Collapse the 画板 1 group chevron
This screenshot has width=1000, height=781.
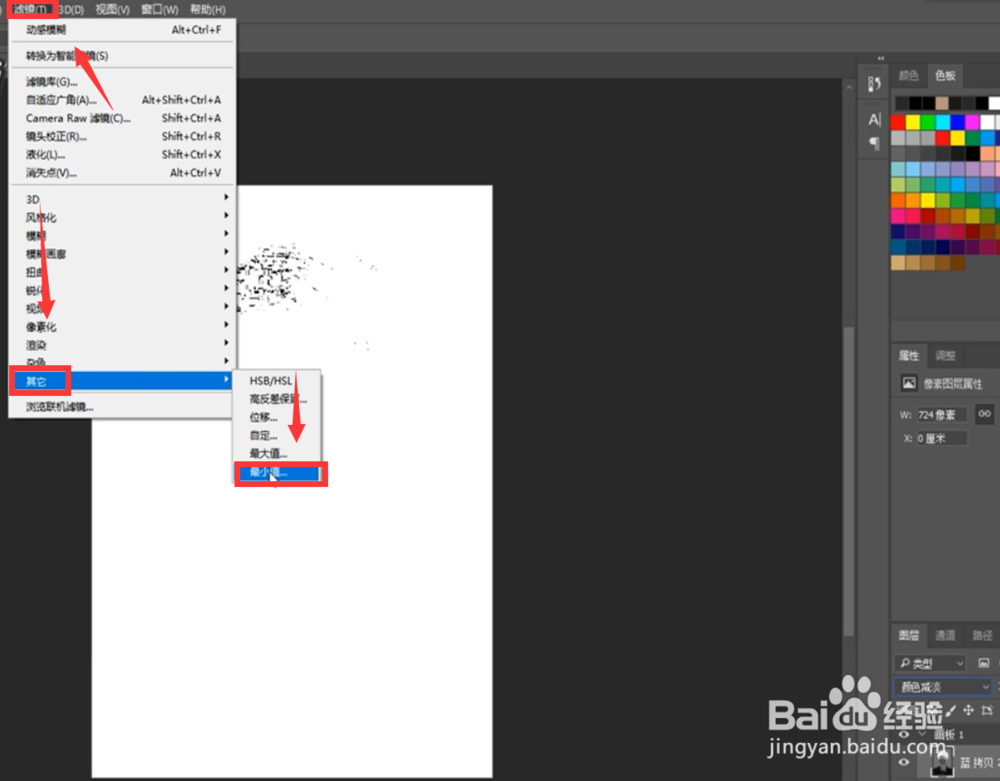click(x=921, y=734)
